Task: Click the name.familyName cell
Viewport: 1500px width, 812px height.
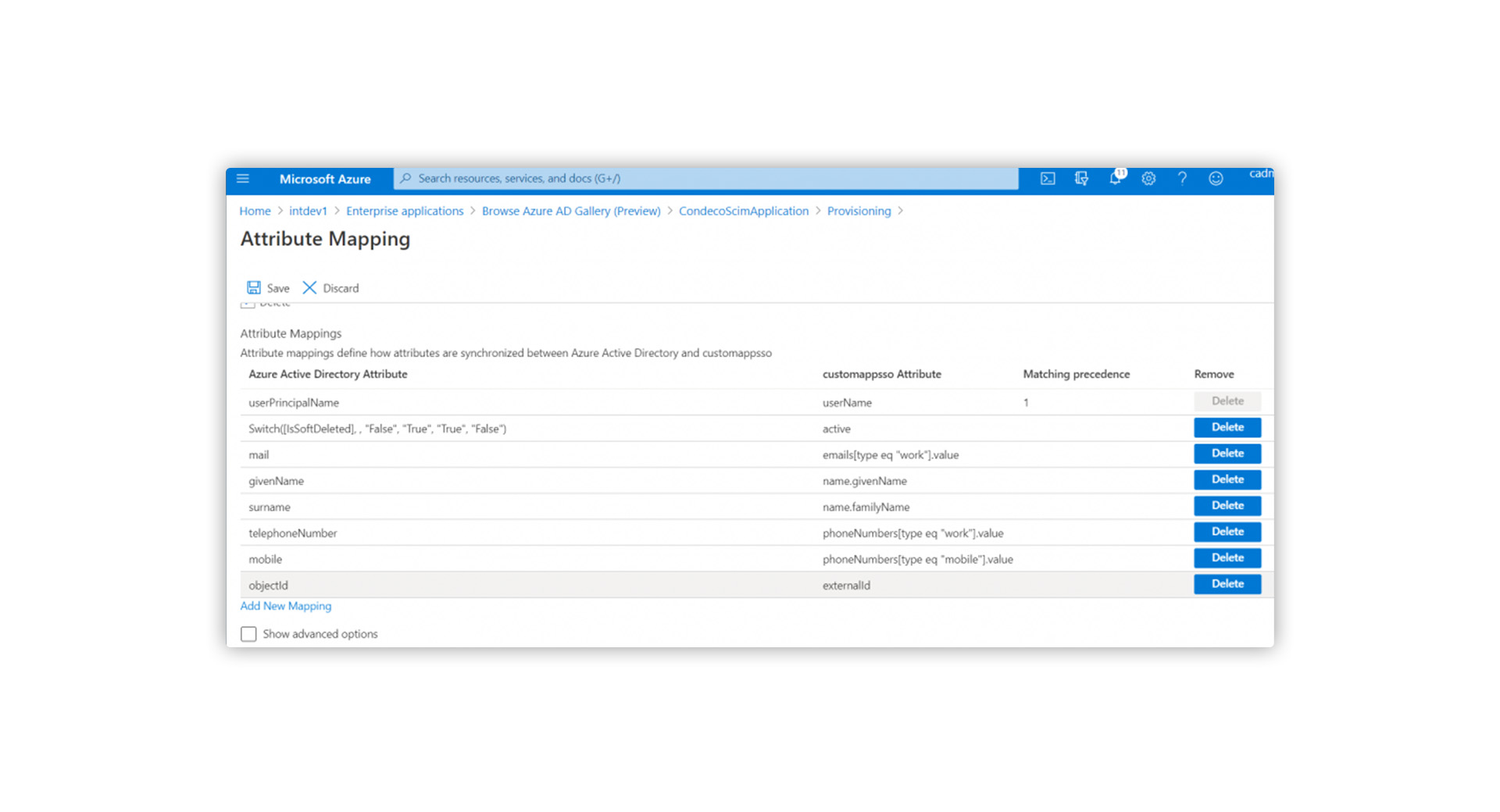Action: click(866, 507)
